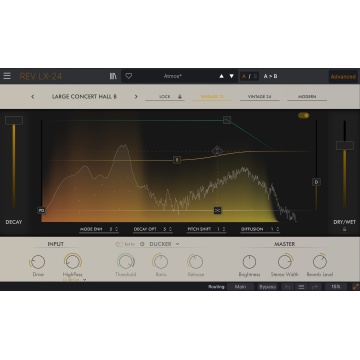Open the history list icon
Image resolution: width=360 pixels, height=360 pixels.
tap(301, 287)
